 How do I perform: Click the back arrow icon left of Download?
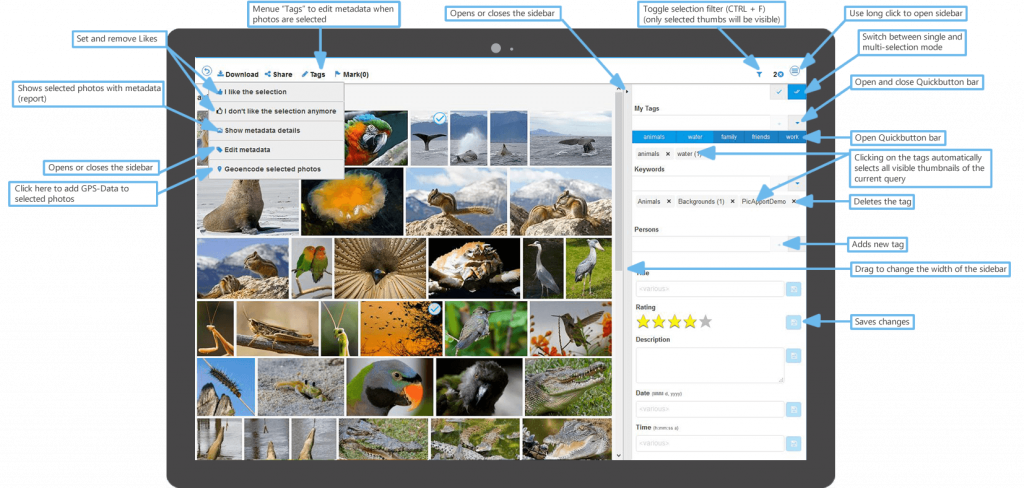click(206, 72)
